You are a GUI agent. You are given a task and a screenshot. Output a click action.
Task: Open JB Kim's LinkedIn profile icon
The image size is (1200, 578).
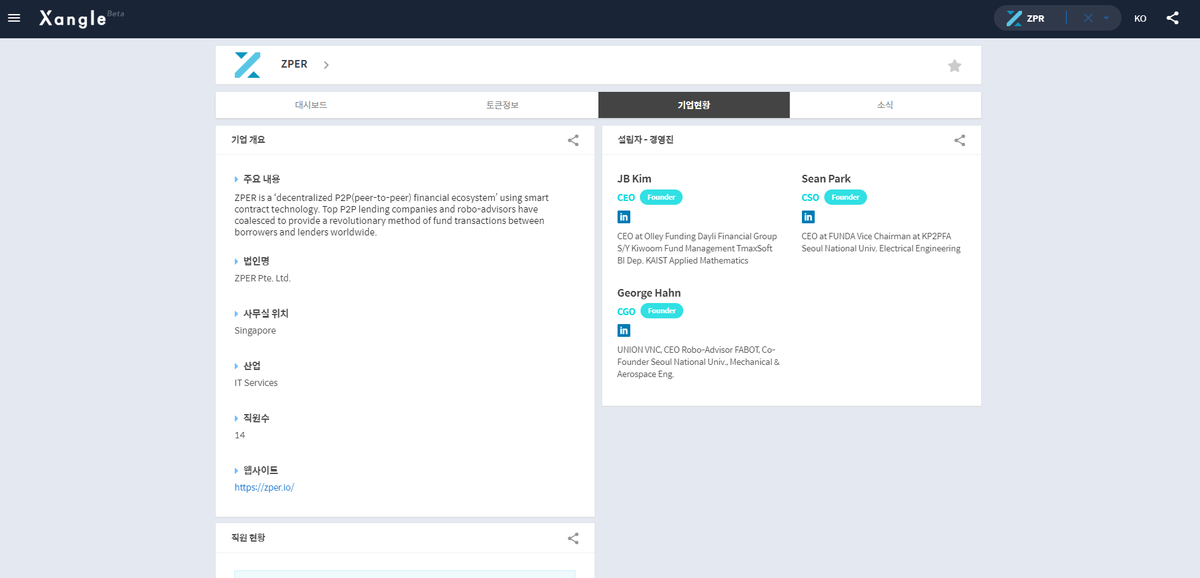[624, 216]
